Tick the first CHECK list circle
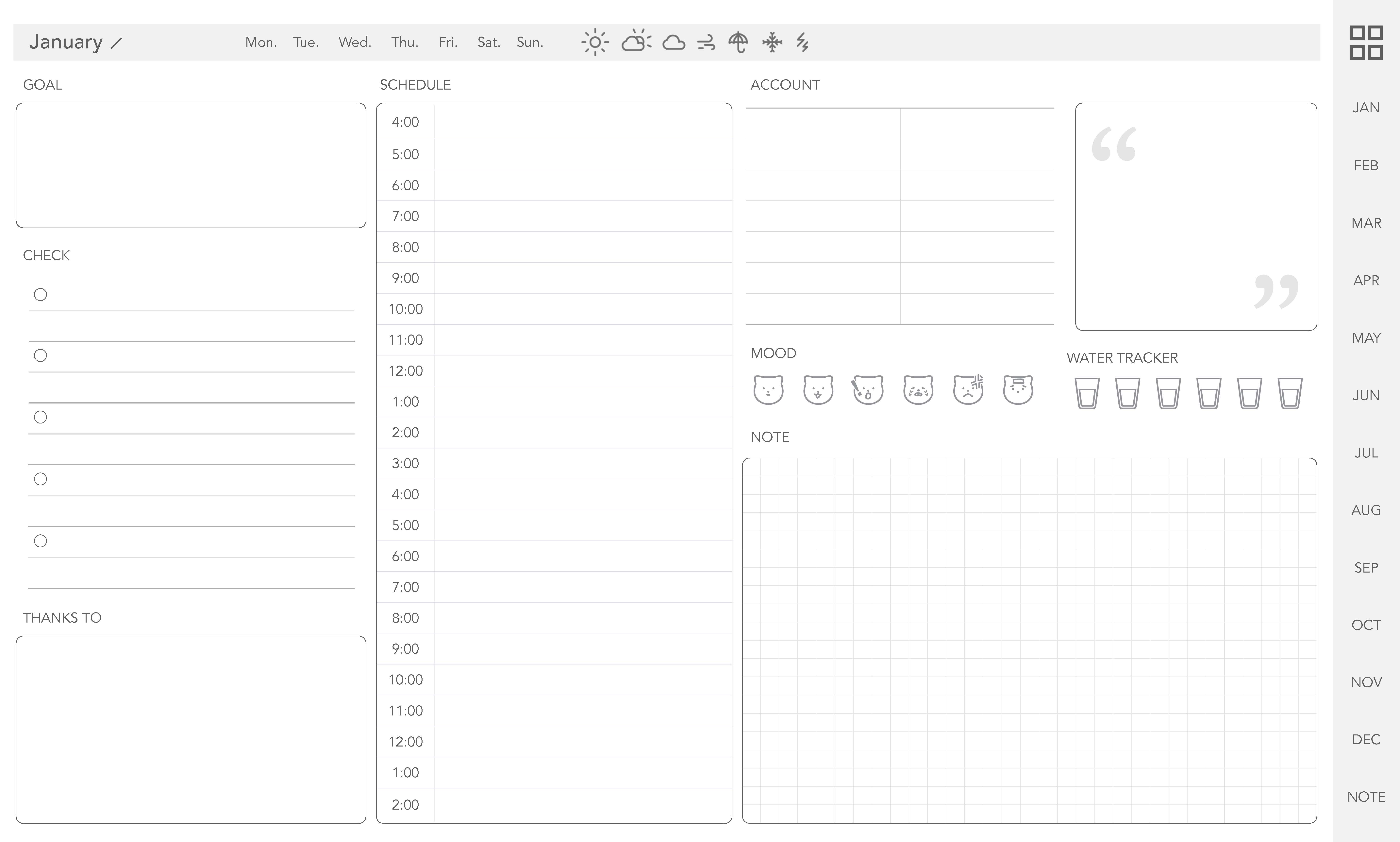This screenshot has height=842, width=1400. [x=40, y=295]
